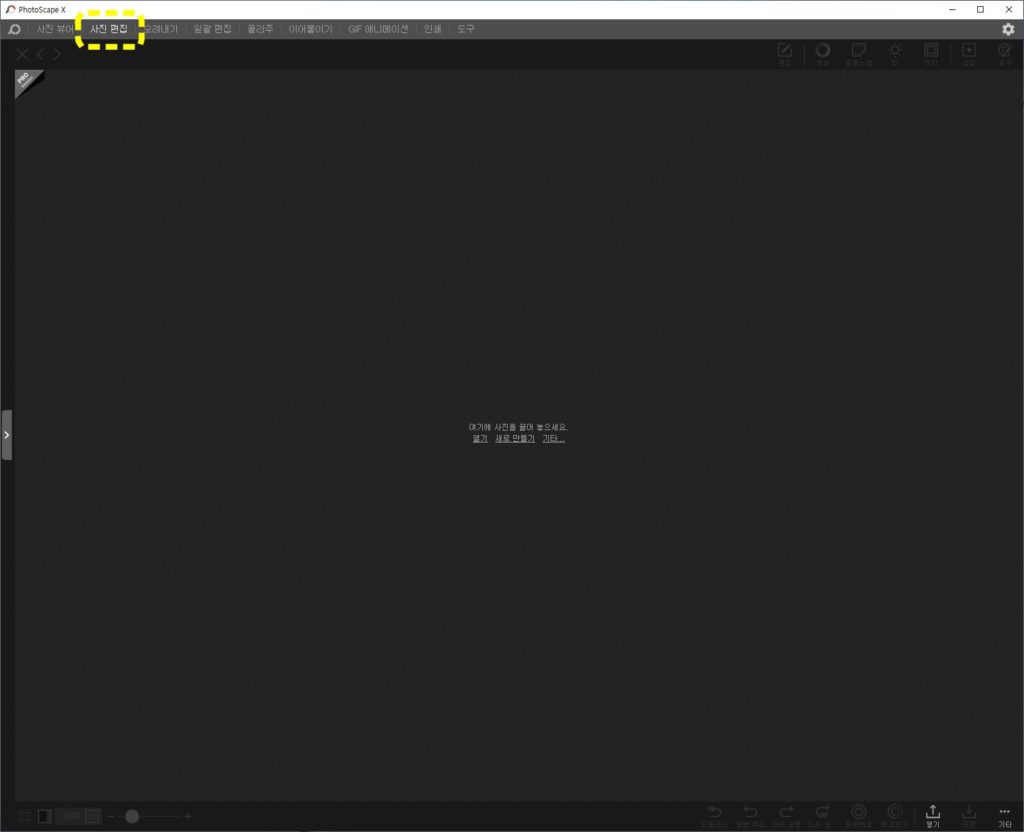Click the grid icon at bottom left
Viewport: 1024px width, 832px height.
(25, 816)
